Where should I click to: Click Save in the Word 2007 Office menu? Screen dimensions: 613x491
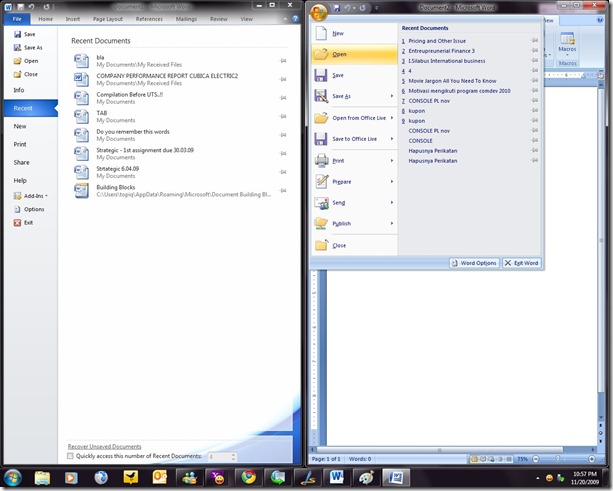tap(355, 75)
